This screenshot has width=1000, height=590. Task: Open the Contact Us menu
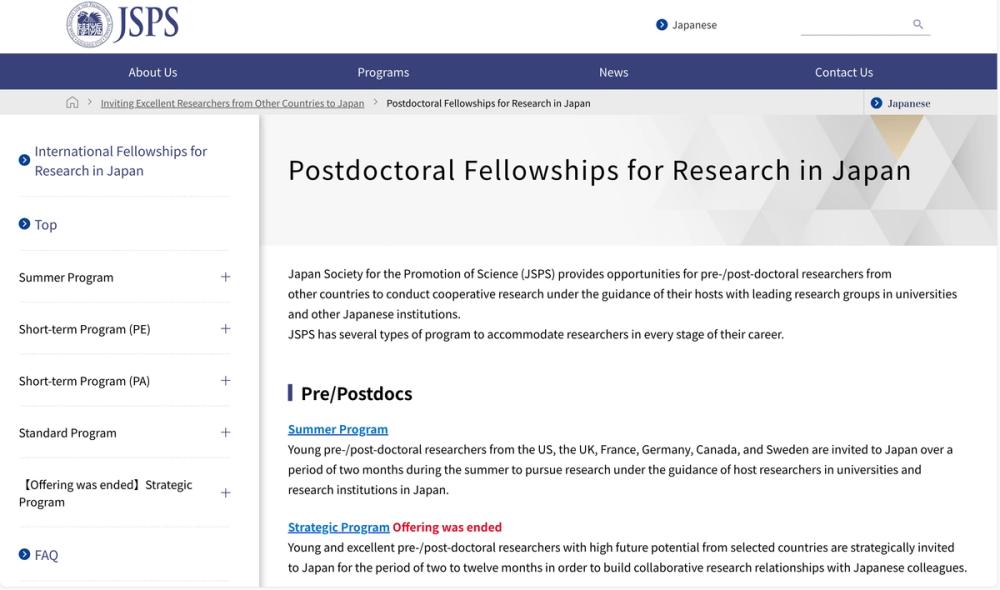click(844, 72)
